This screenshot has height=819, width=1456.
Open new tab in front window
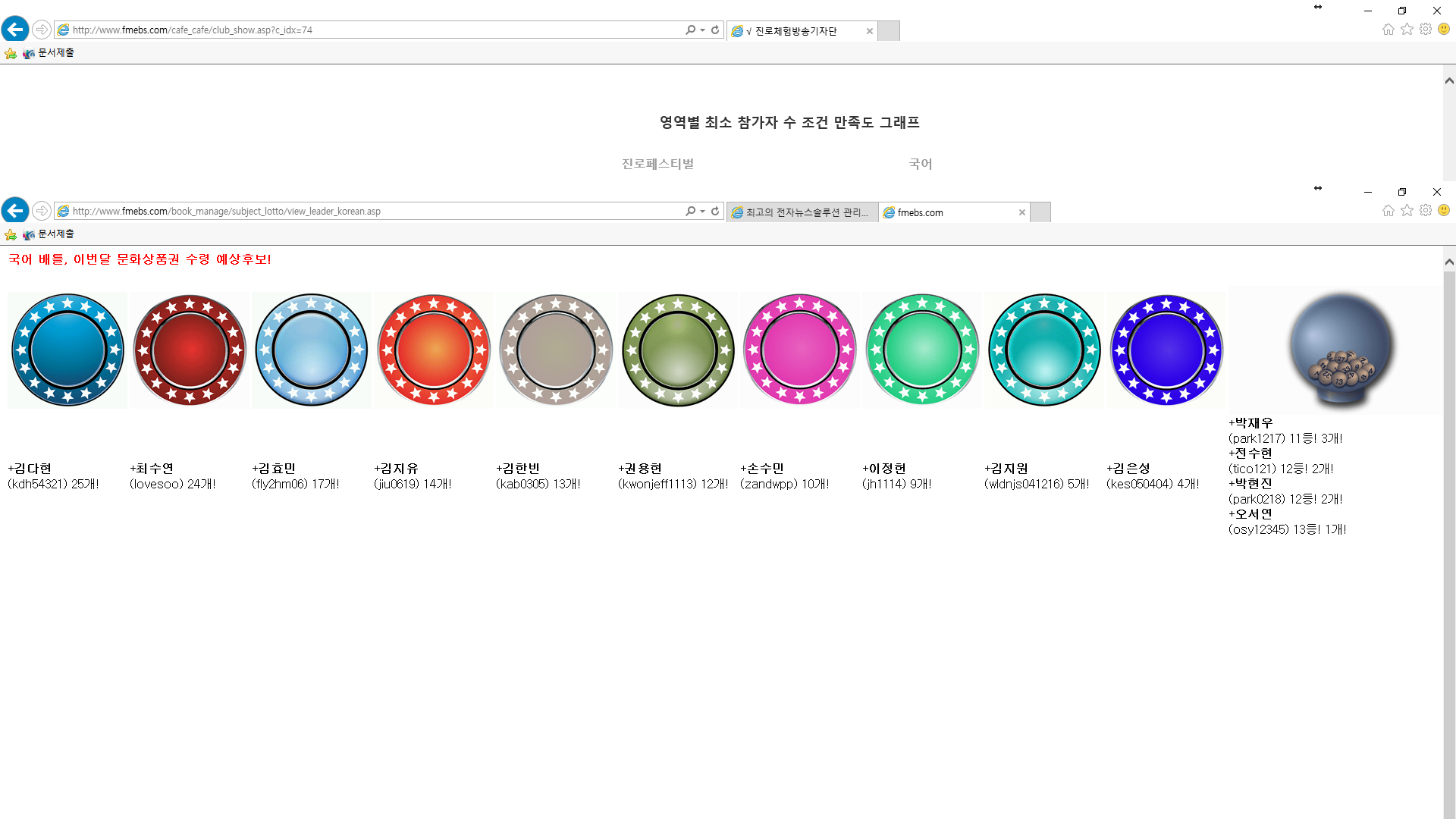pos(1041,212)
